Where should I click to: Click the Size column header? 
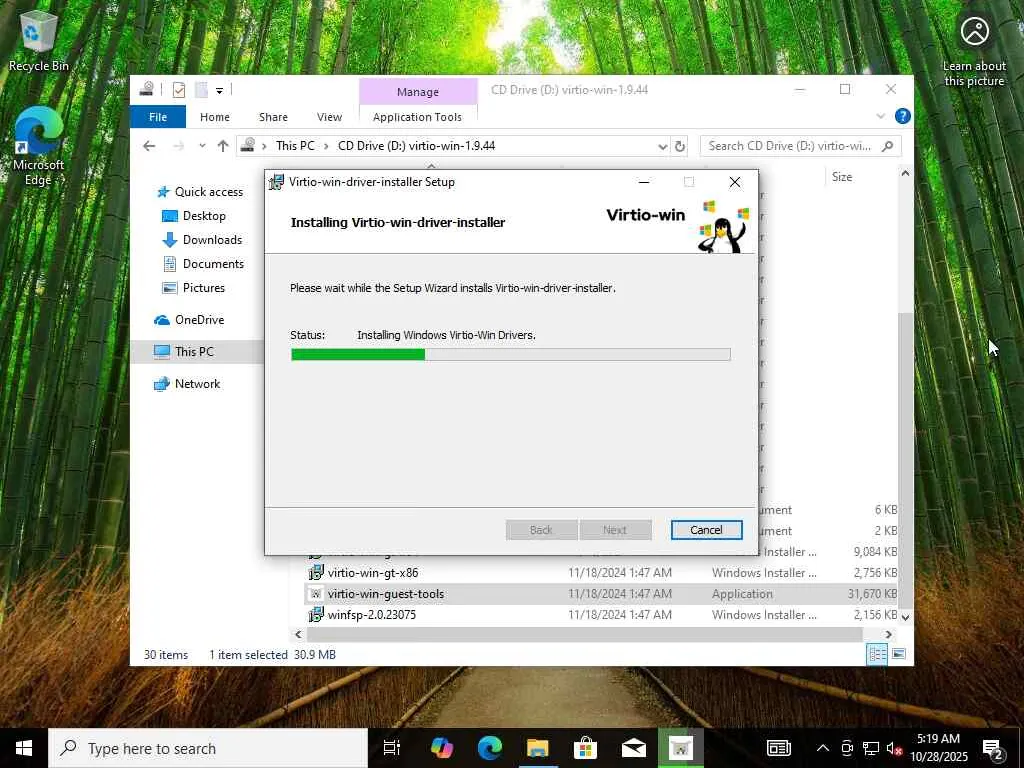click(842, 177)
